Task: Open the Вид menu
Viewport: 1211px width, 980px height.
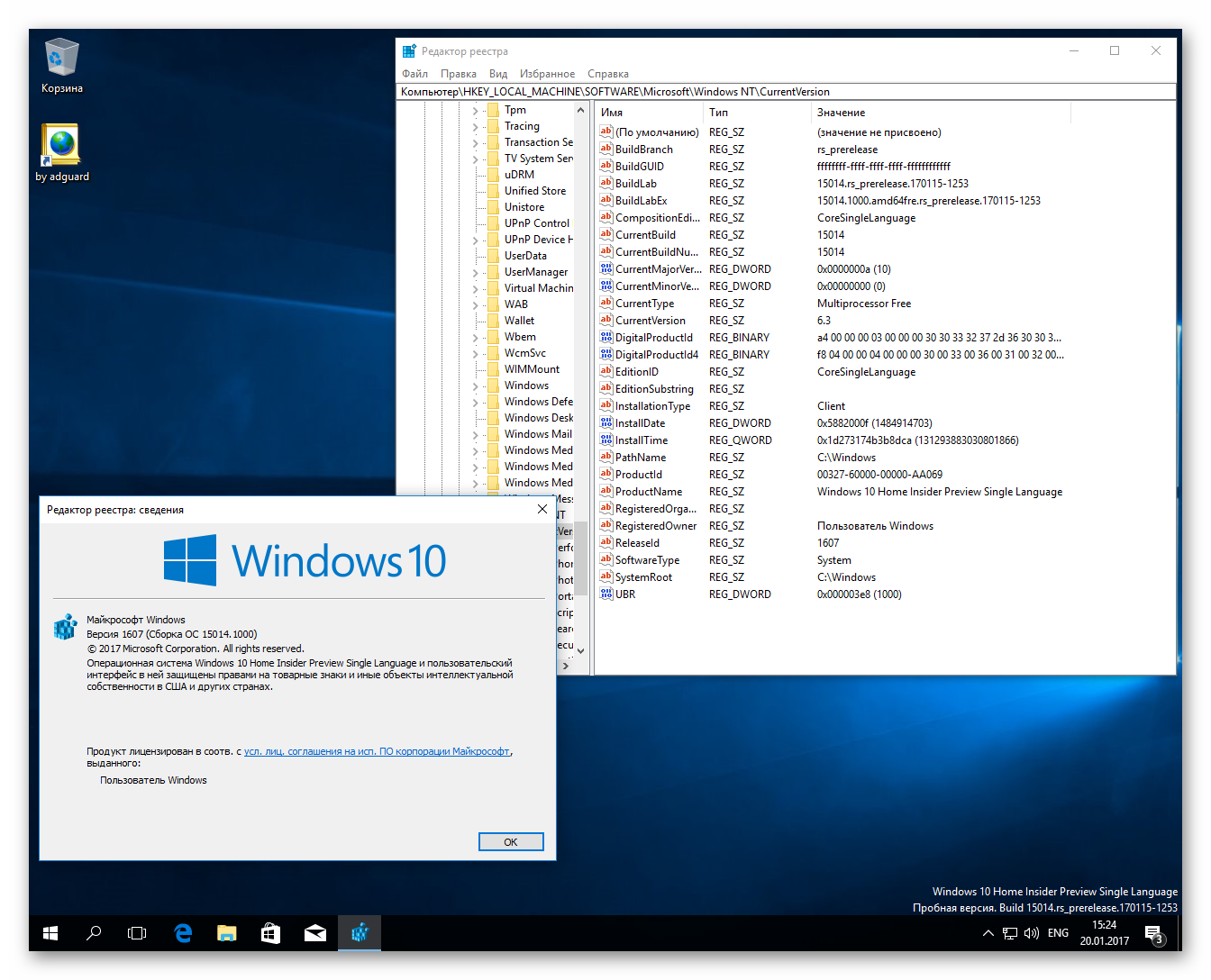Action: (498, 74)
